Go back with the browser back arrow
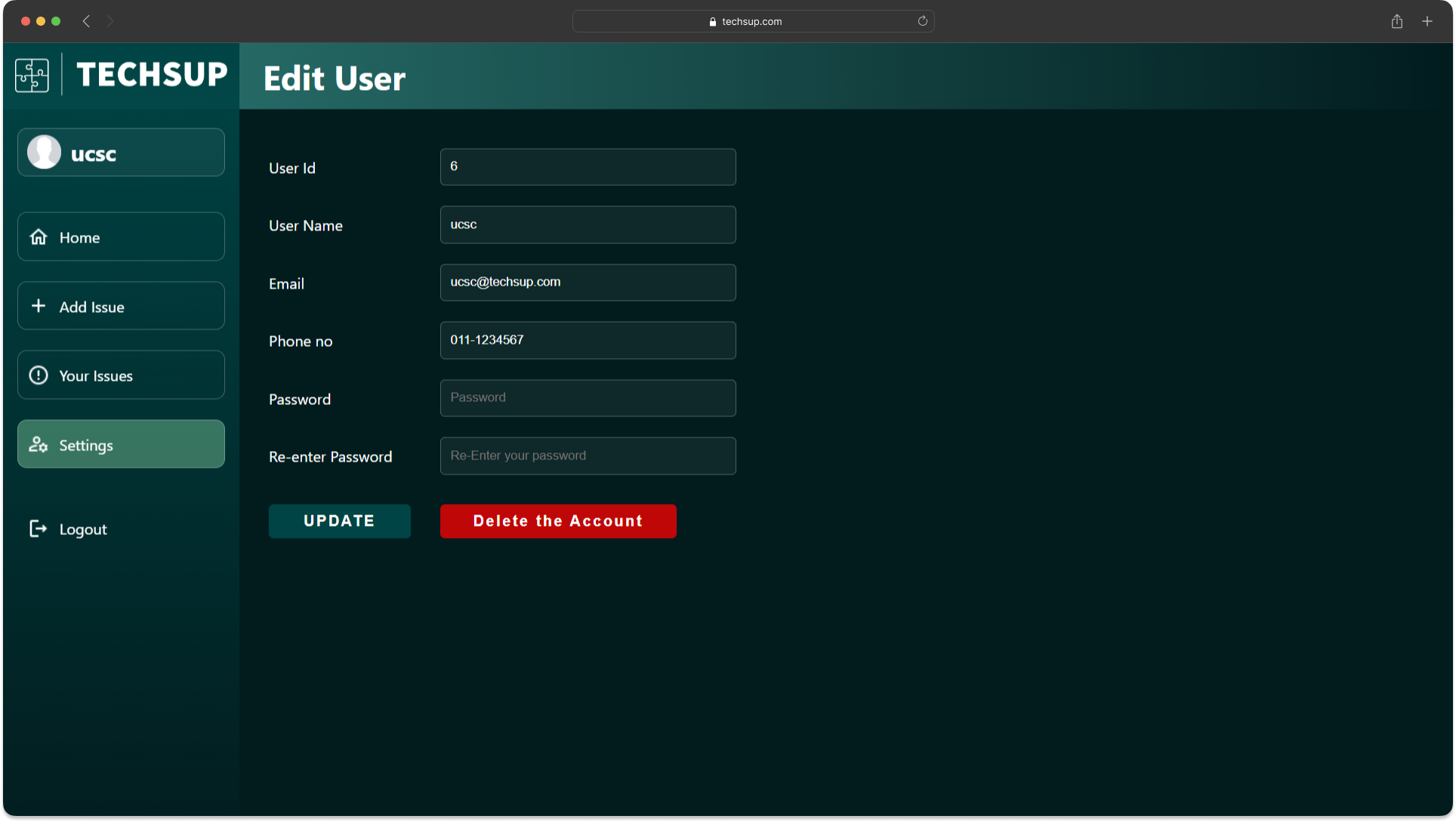The height and width of the screenshot is (822, 1456). click(x=86, y=21)
